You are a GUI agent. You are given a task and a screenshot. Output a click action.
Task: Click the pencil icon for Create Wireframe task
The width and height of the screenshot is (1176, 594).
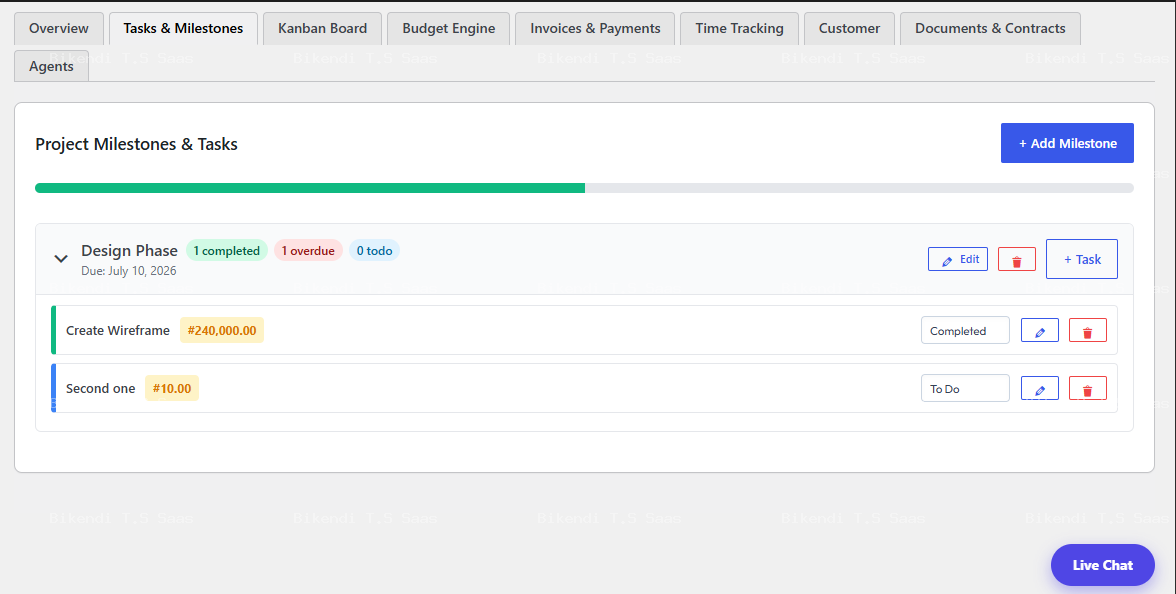click(x=1040, y=331)
